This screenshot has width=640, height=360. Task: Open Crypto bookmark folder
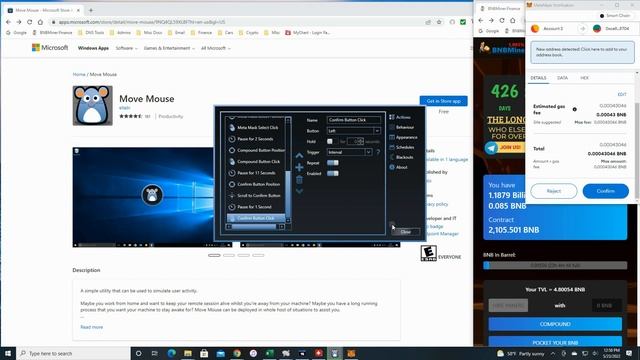[249, 32]
